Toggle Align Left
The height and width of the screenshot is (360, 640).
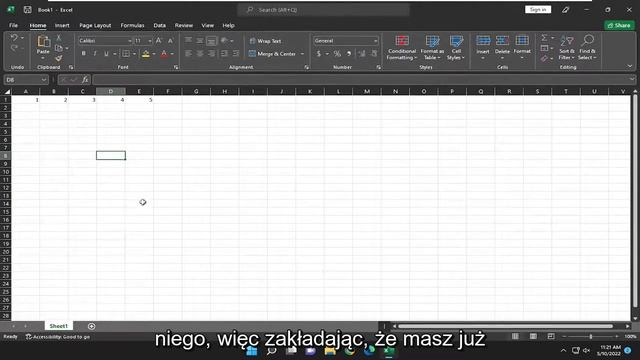pyautogui.click(x=188, y=53)
